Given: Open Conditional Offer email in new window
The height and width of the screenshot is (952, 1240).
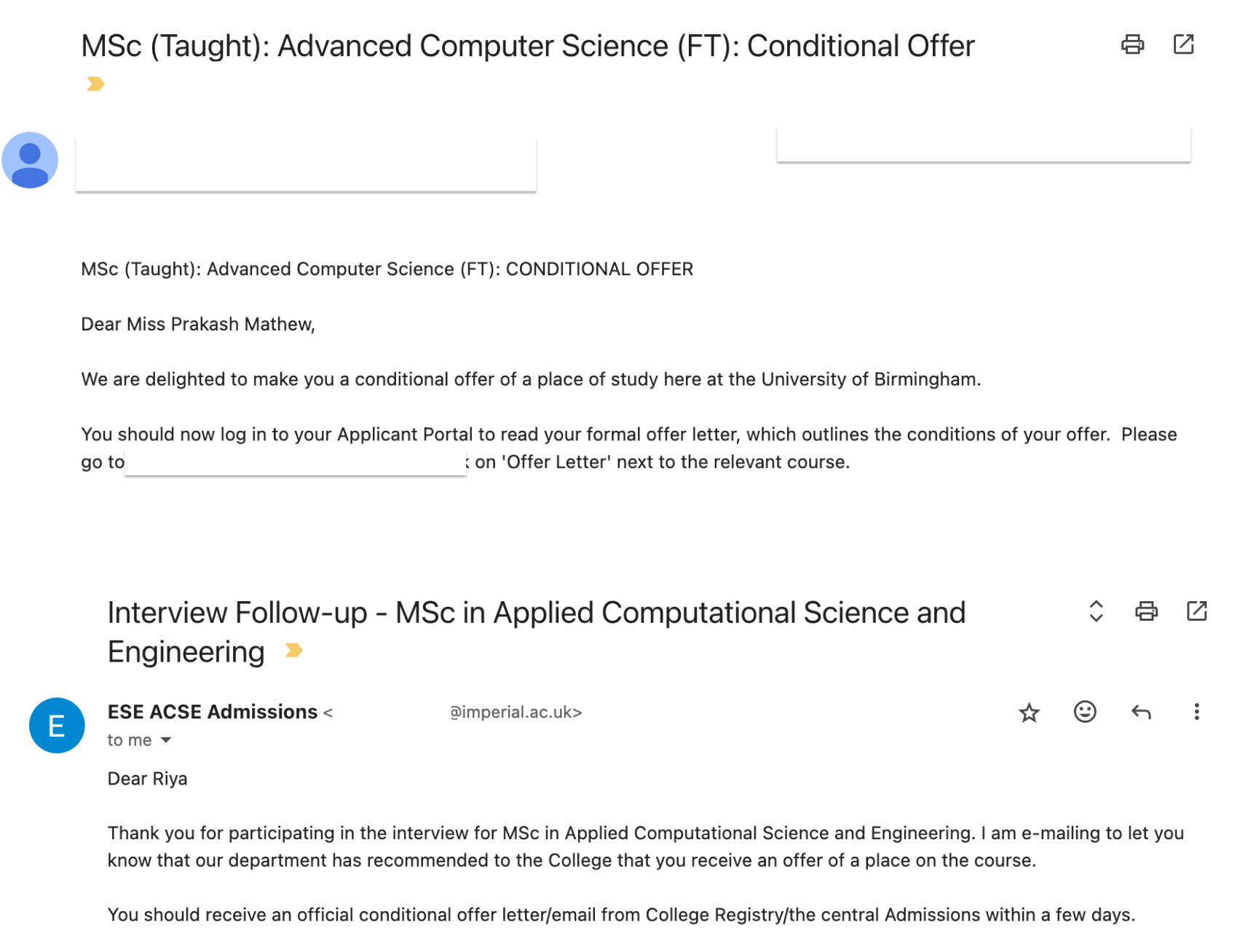Looking at the screenshot, I should tap(1184, 44).
